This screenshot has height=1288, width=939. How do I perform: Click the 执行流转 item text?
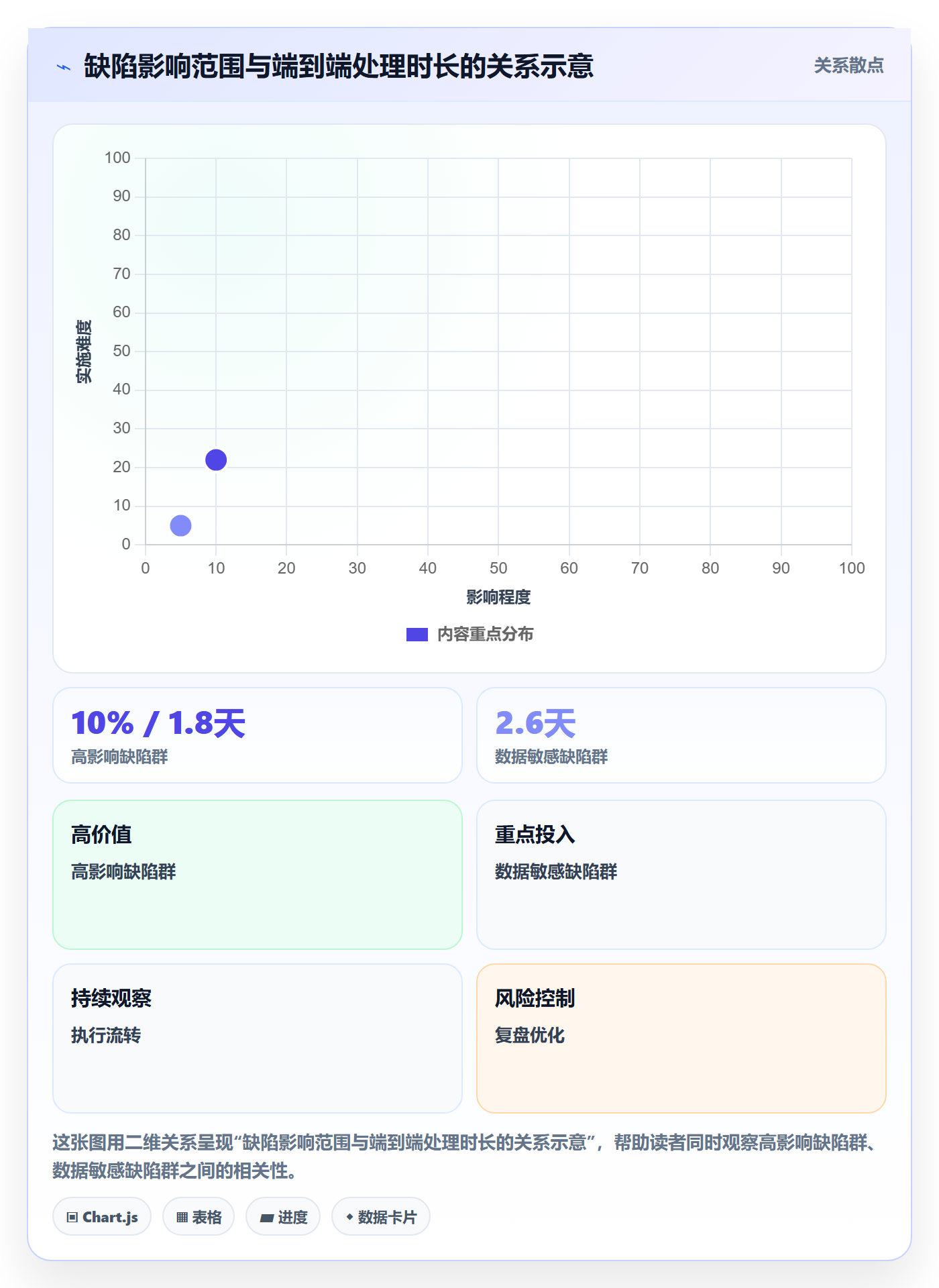[x=106, y=1035]
